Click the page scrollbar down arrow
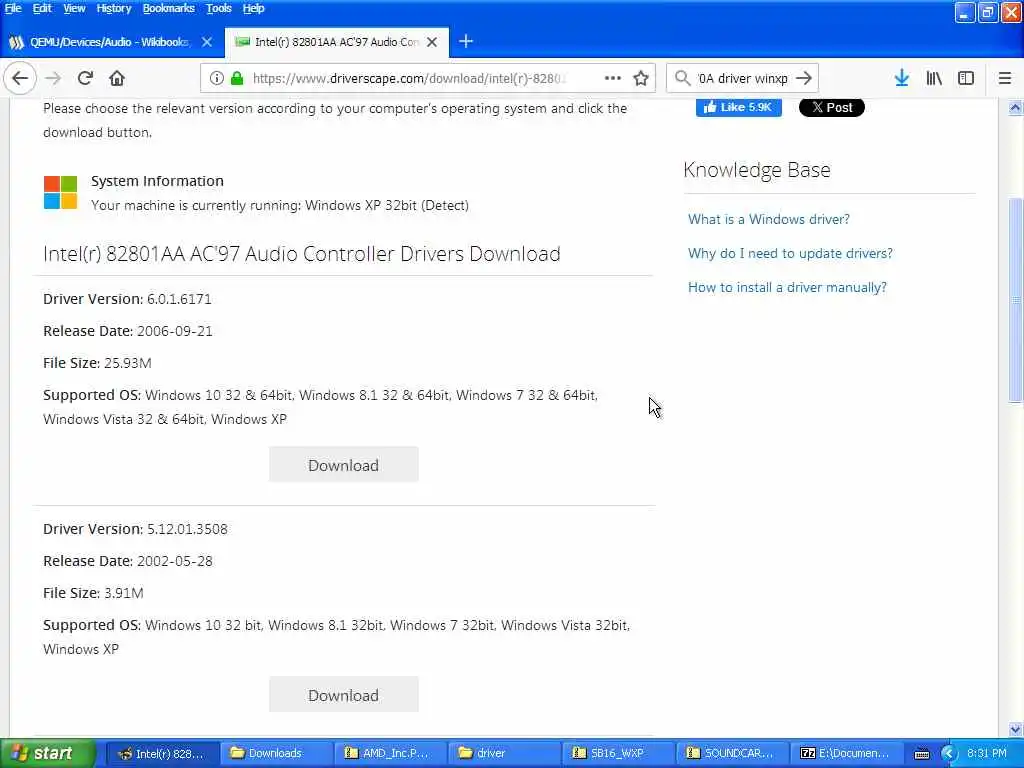1024x768 pixels. [x=1016, y=729]
